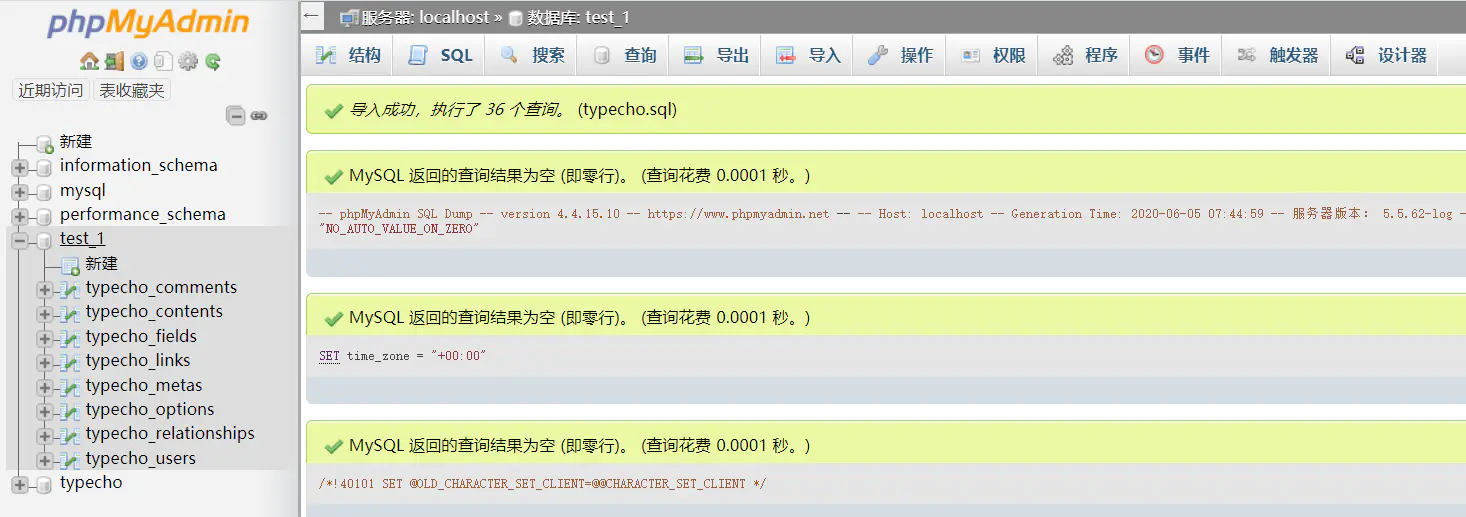1466x517 pixels.
Task: Open the 权限 (Privileges) tab
Action: (992, 55)
